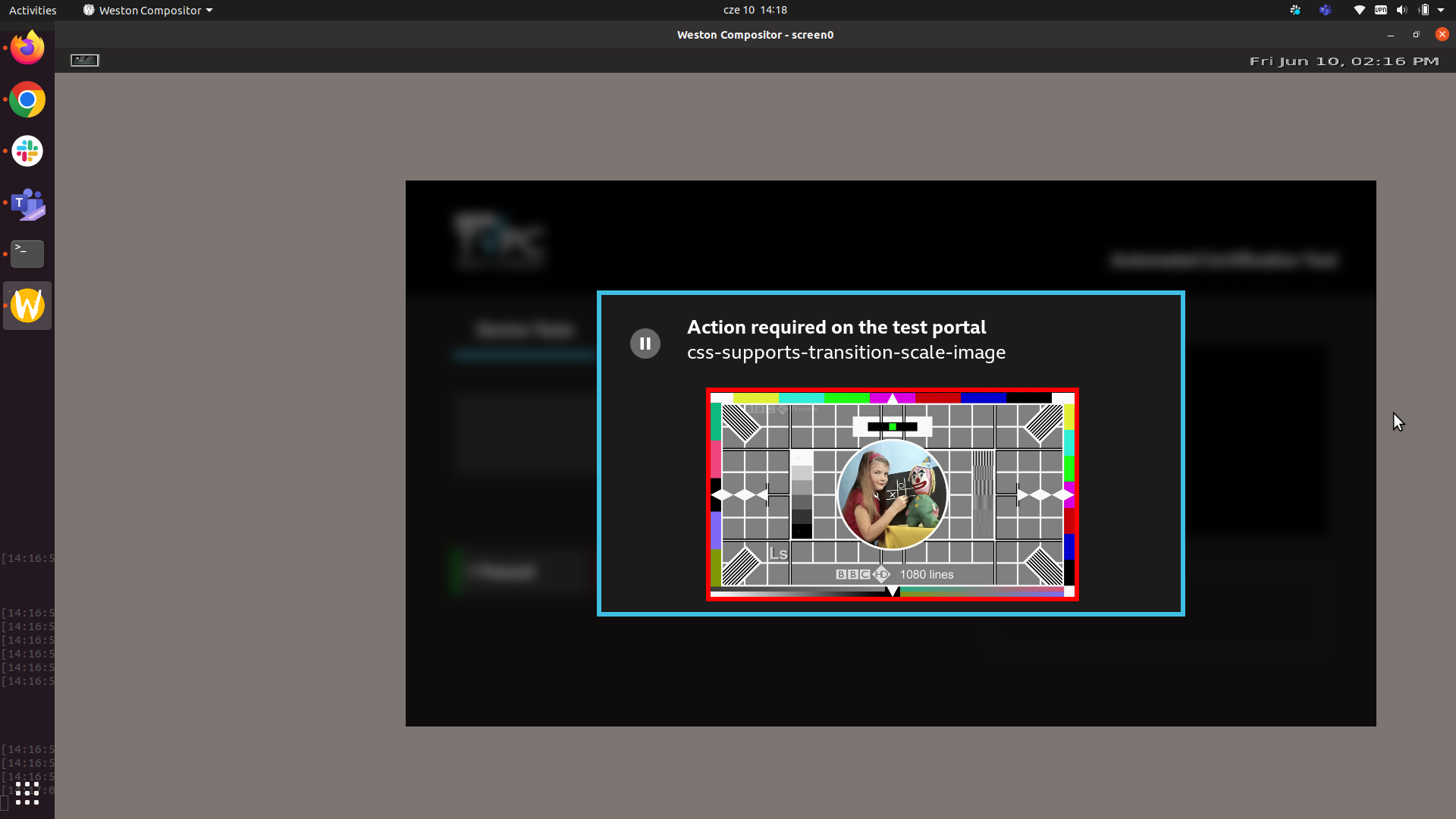Click the Teams tray indicator
The height and width of the screenshot is (819, 1456).
1325,10
